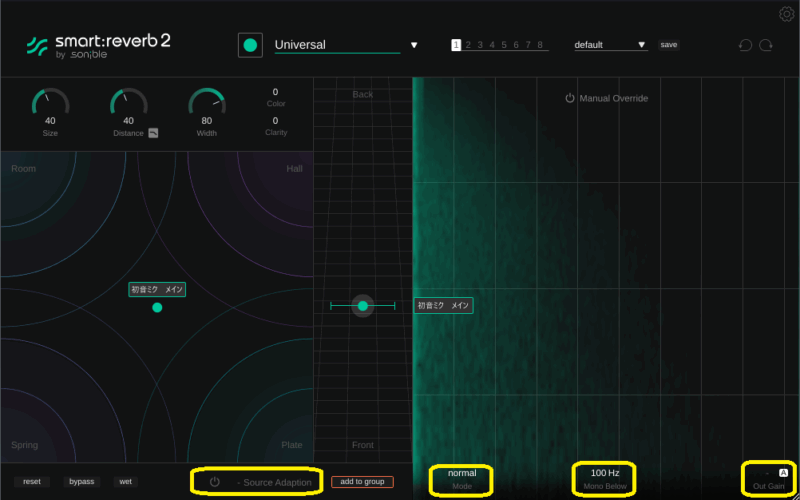
Task: Select state slot 8
Action: [540, 45]
